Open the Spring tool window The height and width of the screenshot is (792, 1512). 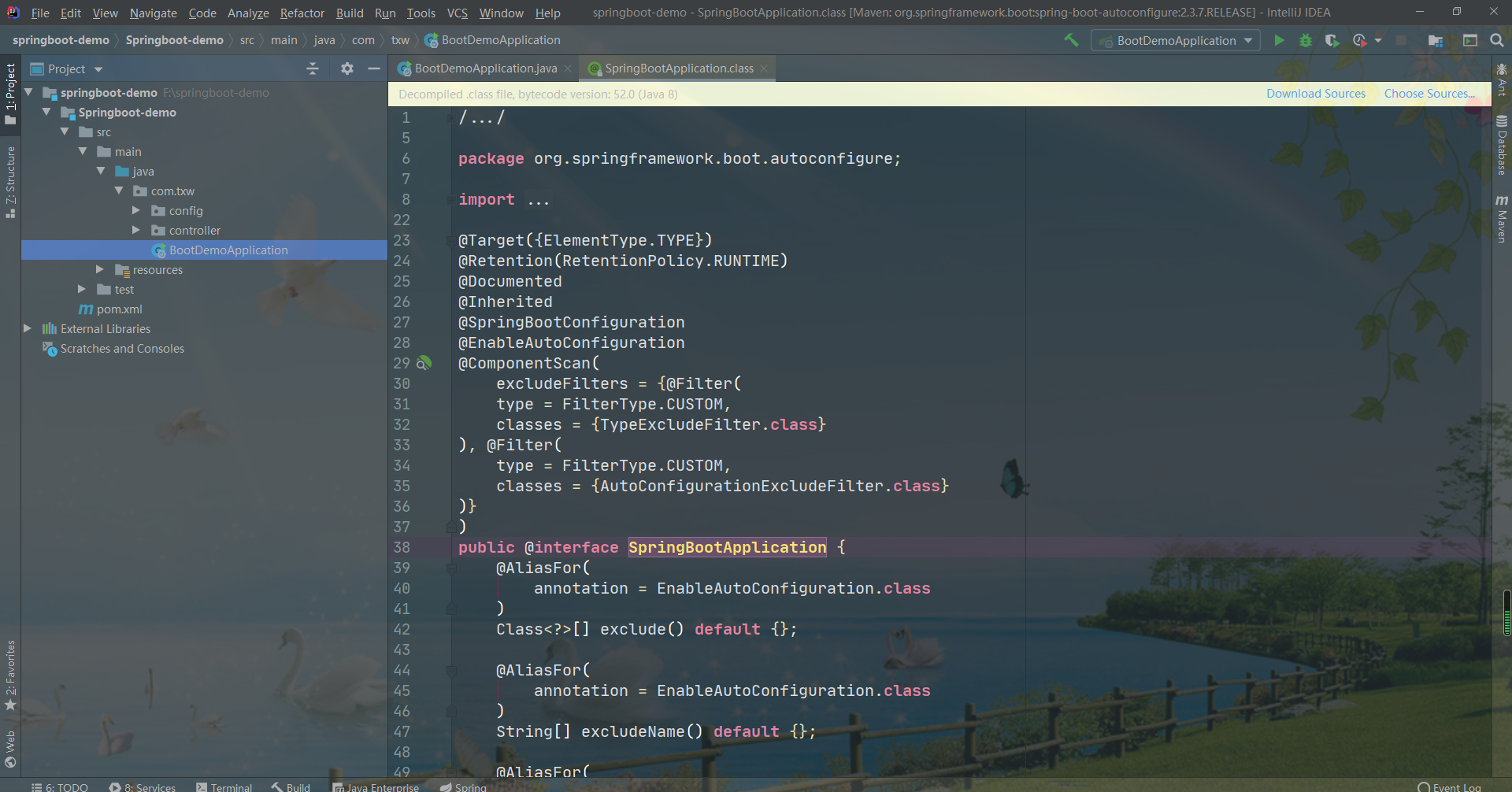[x=464, y=786]
